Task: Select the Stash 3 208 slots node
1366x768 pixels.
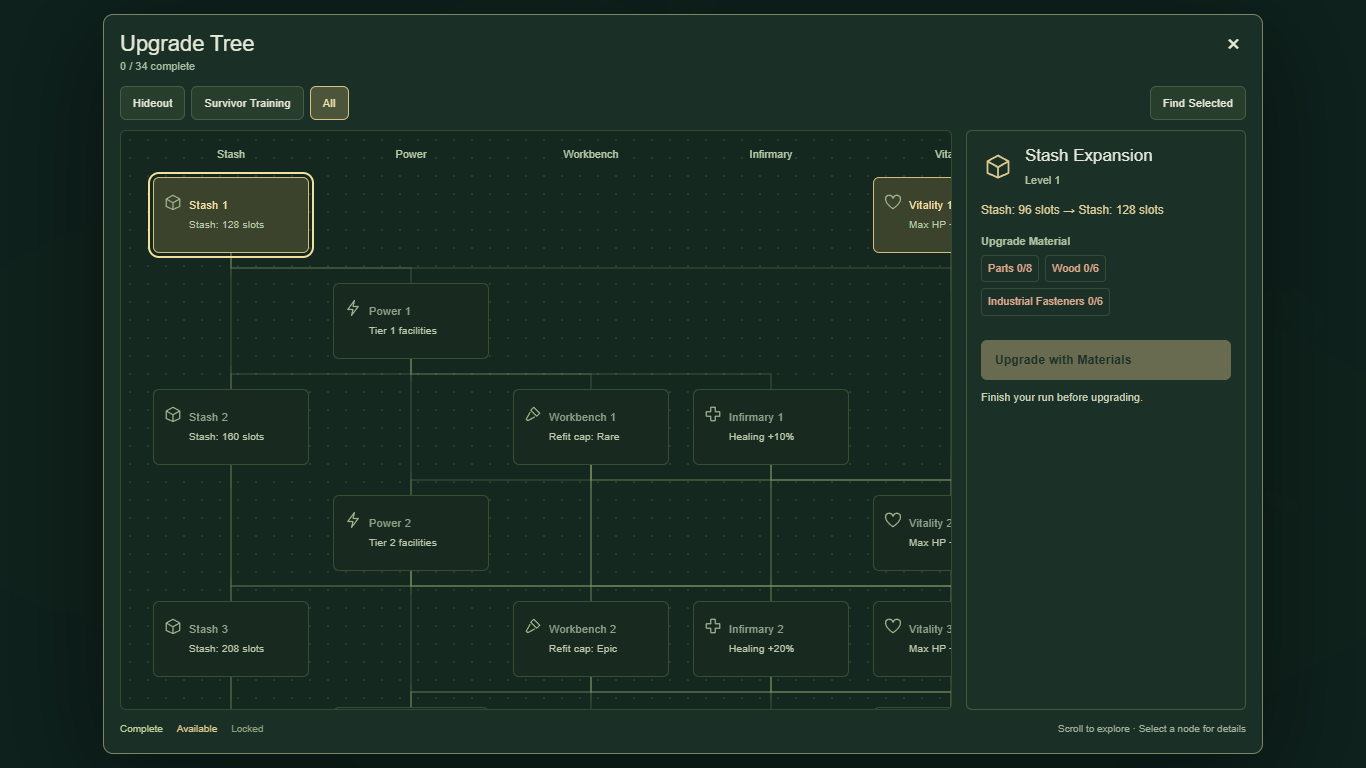Action: [x=231, y=639]
